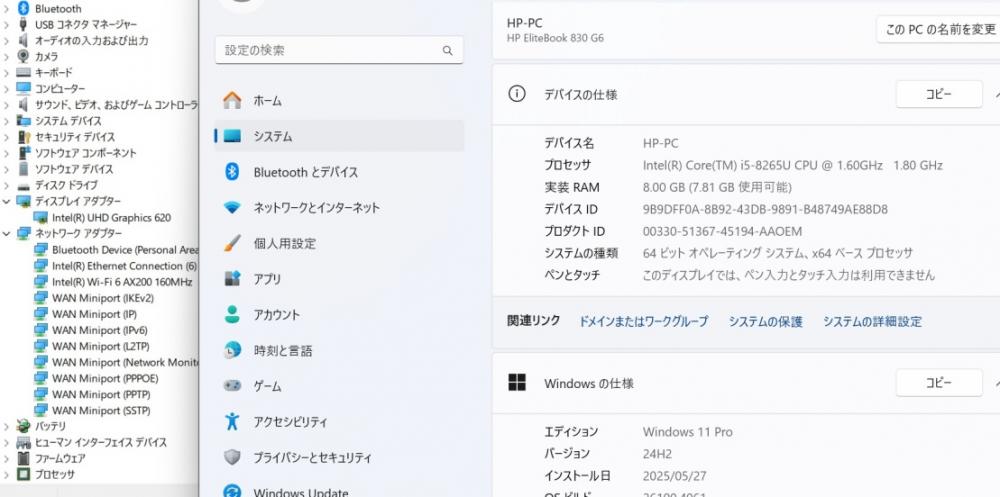Click the コンピューター device icon
The width and height of the screenshot is (1000, 497).
(24, 88)
